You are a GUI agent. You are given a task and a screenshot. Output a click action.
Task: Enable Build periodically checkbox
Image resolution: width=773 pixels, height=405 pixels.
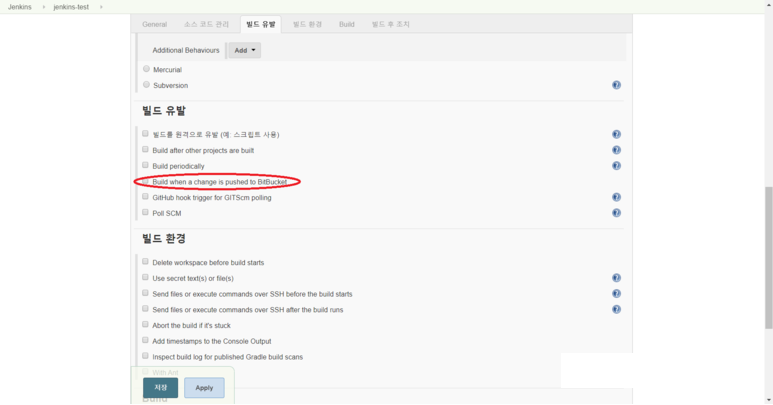click(145, 165)
